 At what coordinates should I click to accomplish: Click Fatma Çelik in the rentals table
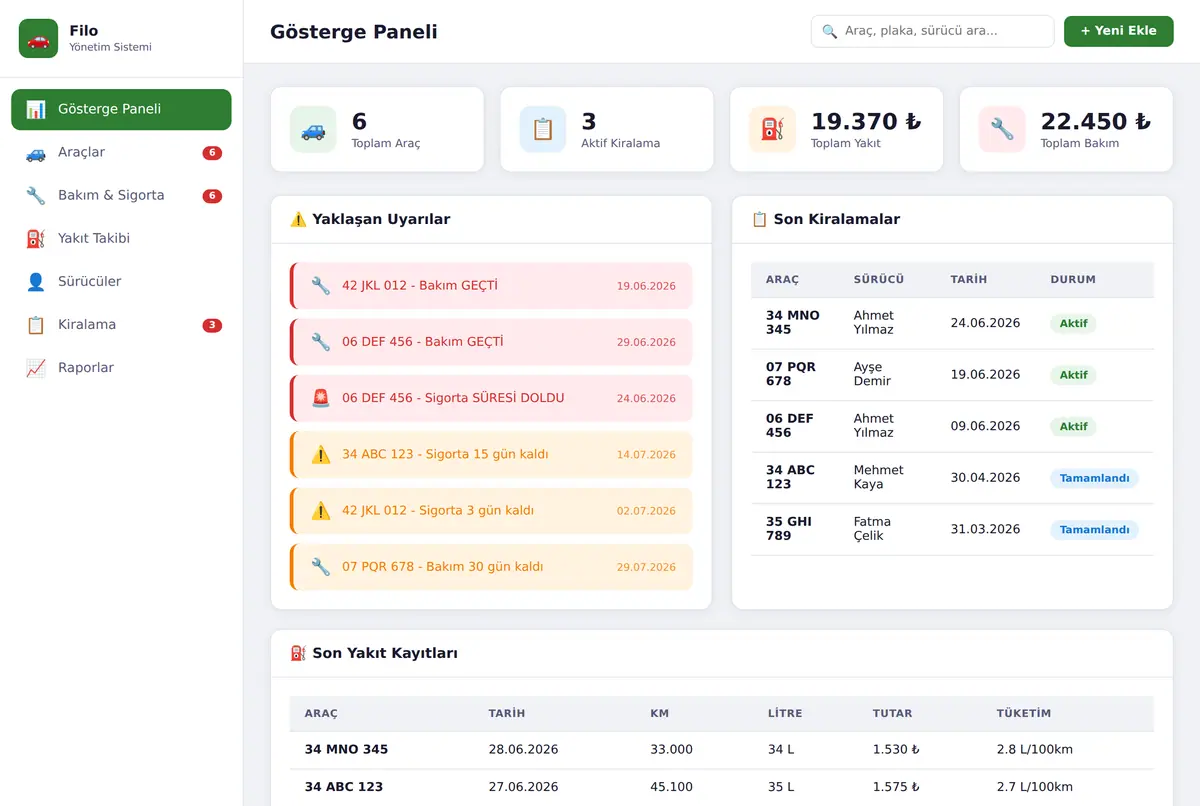pos(872,529)
